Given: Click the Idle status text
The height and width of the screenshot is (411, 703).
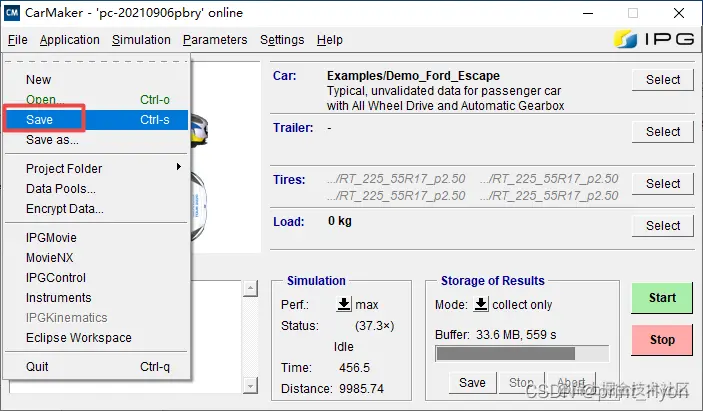Looking at the screenshot, I should pyautogui.click(x=343, y=347).
